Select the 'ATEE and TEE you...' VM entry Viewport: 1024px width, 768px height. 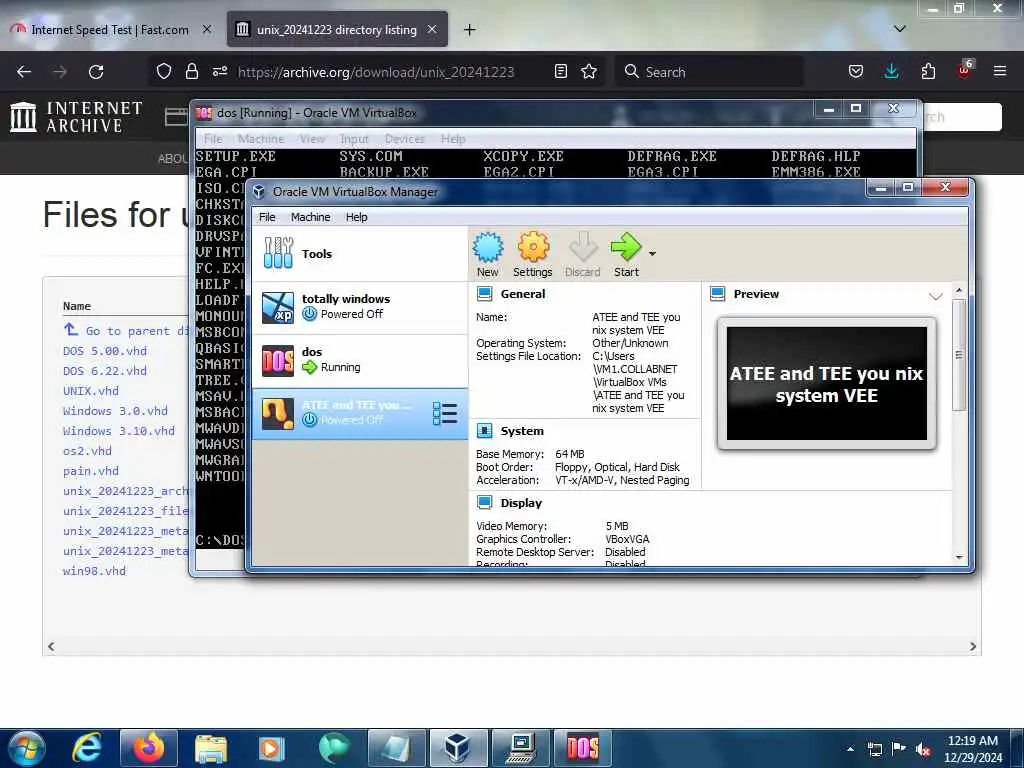[360, 413]
